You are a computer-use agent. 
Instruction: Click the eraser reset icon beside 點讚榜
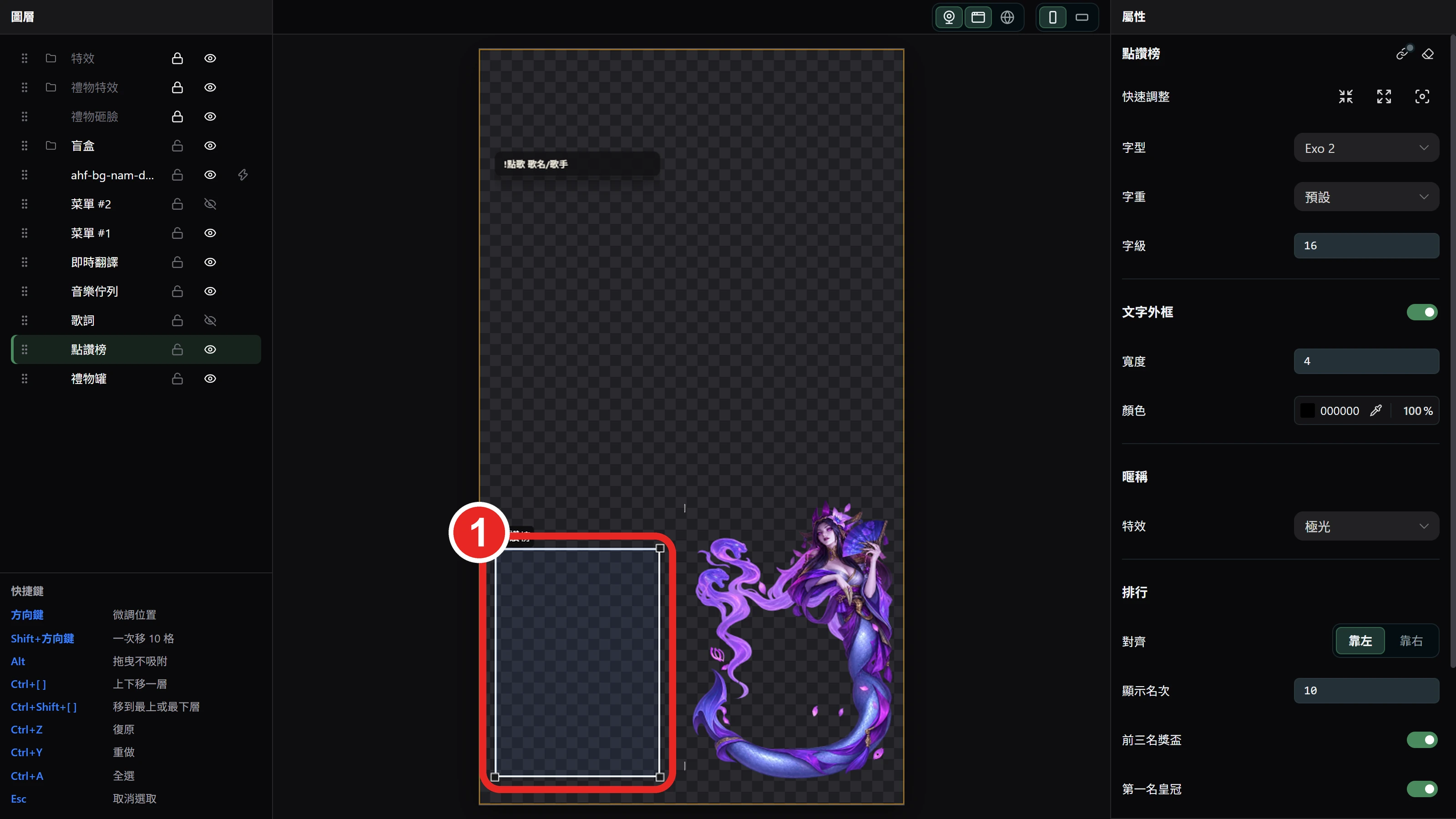coord(1428,54)
